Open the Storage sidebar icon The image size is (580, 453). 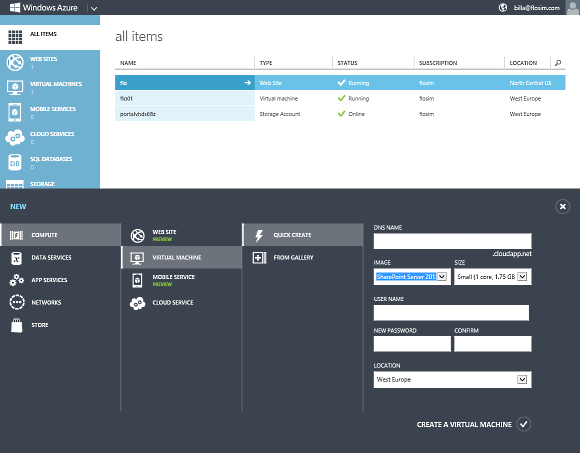pyautogui.click(x=15, y=184)
